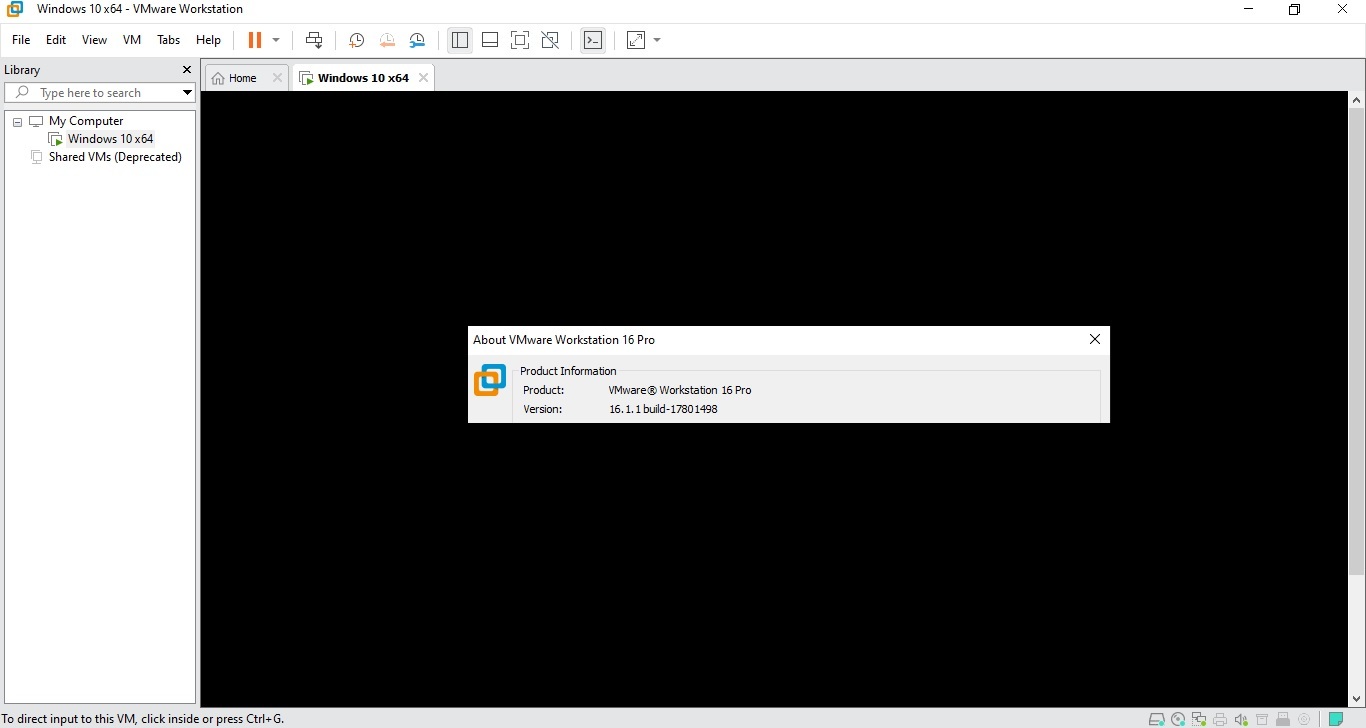The width and height of the screenshot is (1366, 728).
Task: Close the Home tab
Action: [x=278, y=78]
